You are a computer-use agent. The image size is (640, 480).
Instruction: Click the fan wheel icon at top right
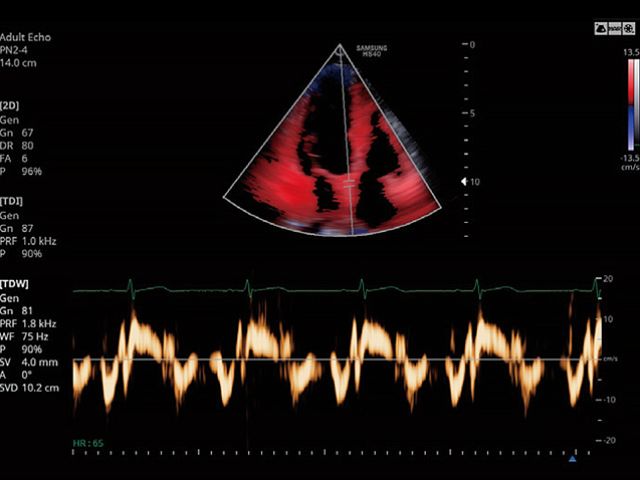pyautogui.click(x=629, y=30)
